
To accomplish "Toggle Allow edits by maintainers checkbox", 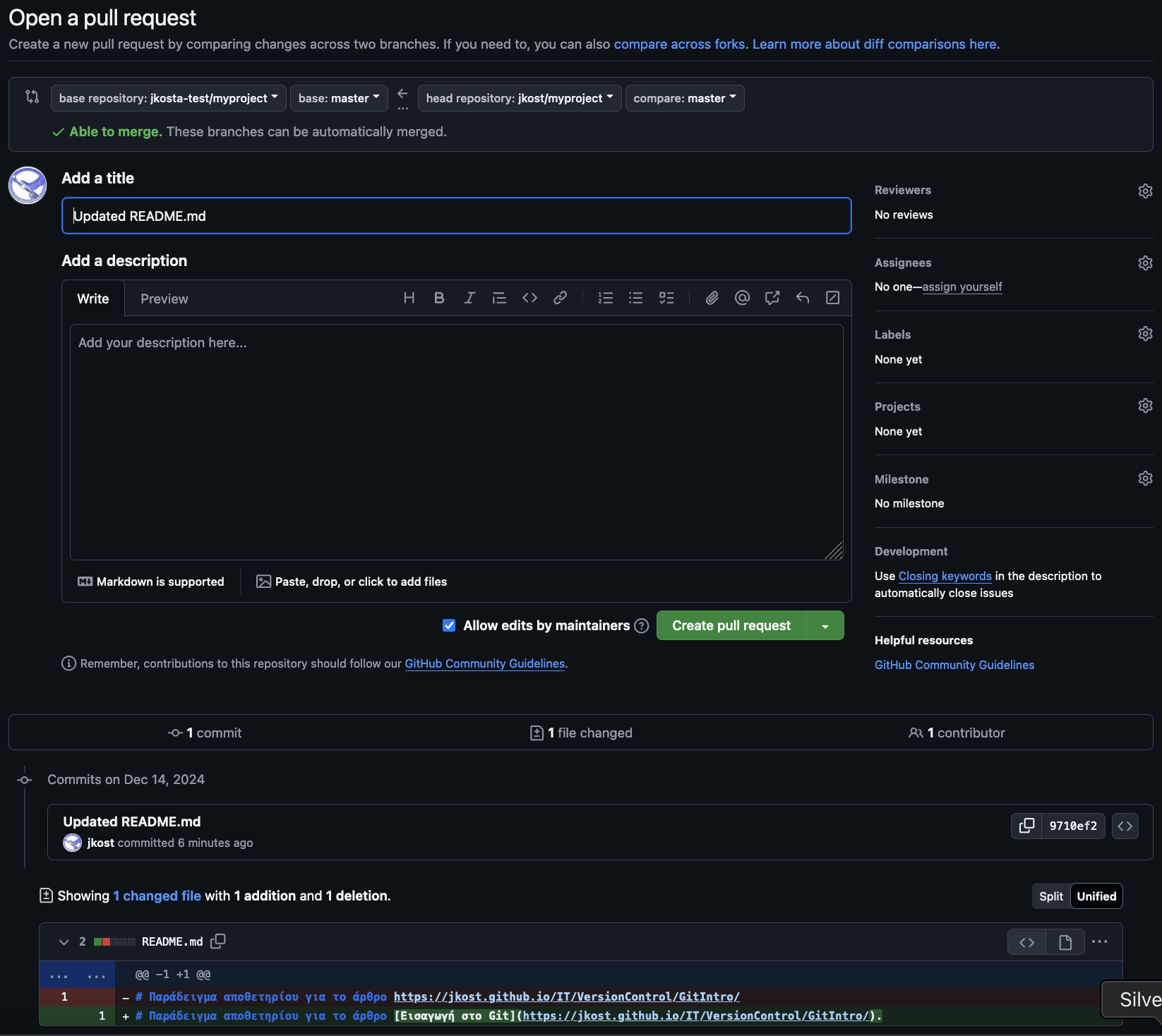I will coord(449,625).
